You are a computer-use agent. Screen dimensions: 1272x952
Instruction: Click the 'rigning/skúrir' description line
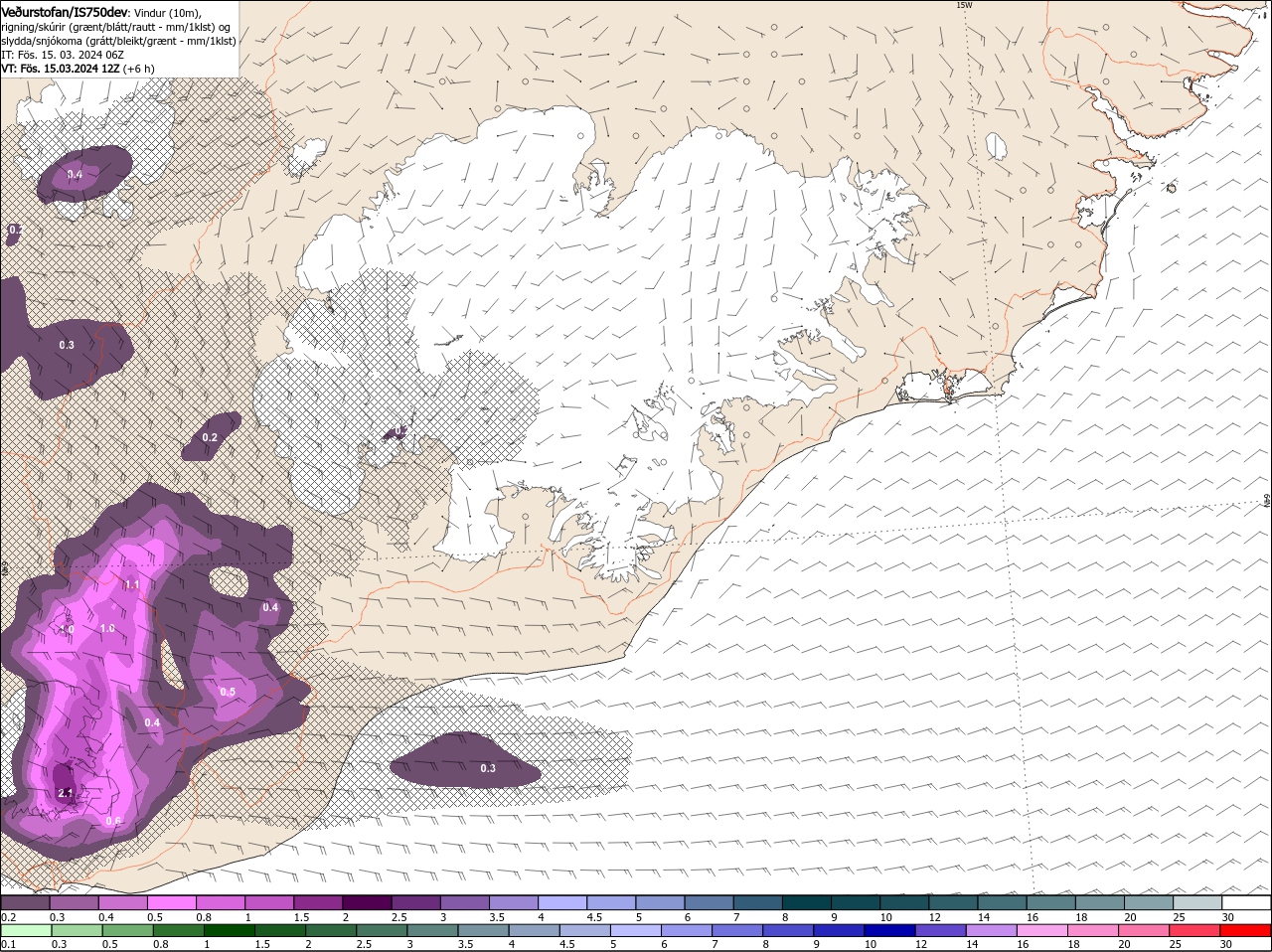coord(117,27)
